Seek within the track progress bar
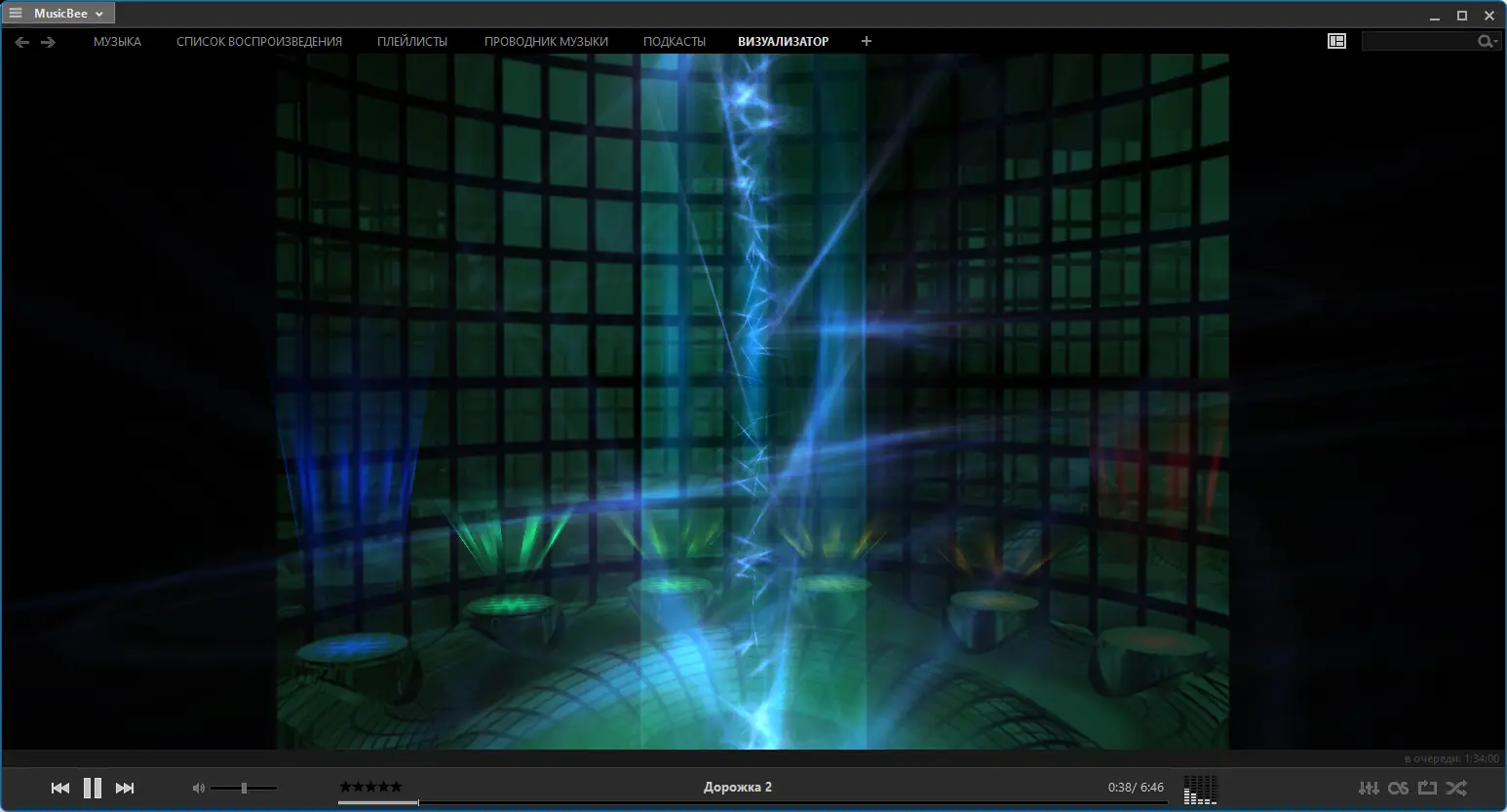This screenshot has height=812, width=1507. pyautogui.click(x=753, y=803)
